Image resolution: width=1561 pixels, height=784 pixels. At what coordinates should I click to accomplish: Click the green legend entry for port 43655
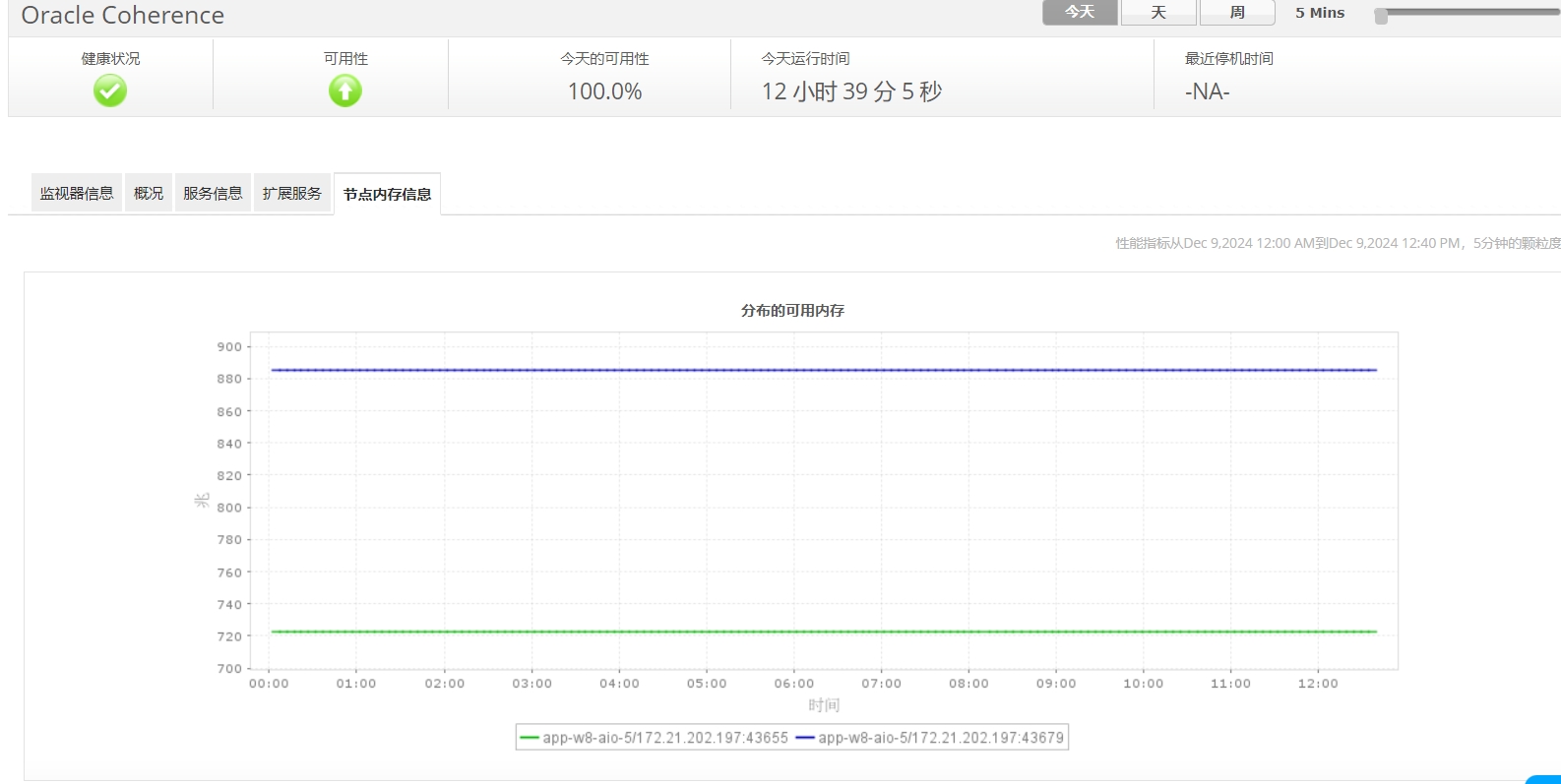(x=654, y=738)
